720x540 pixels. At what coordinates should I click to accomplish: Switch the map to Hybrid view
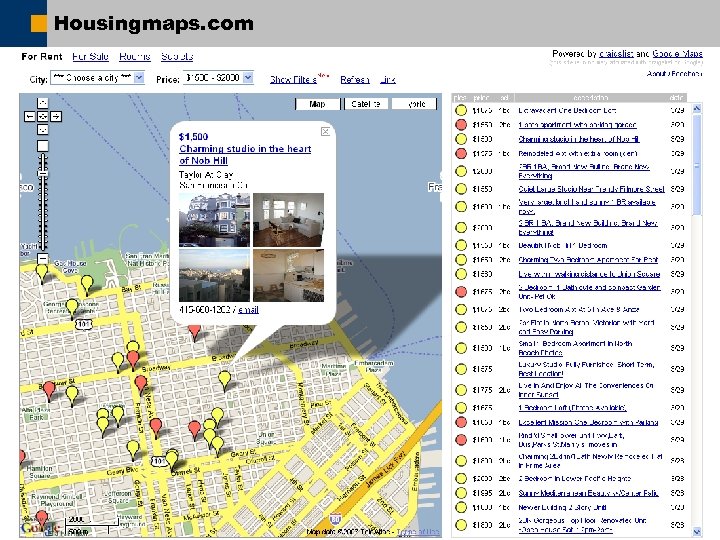[x=415, y=104]
